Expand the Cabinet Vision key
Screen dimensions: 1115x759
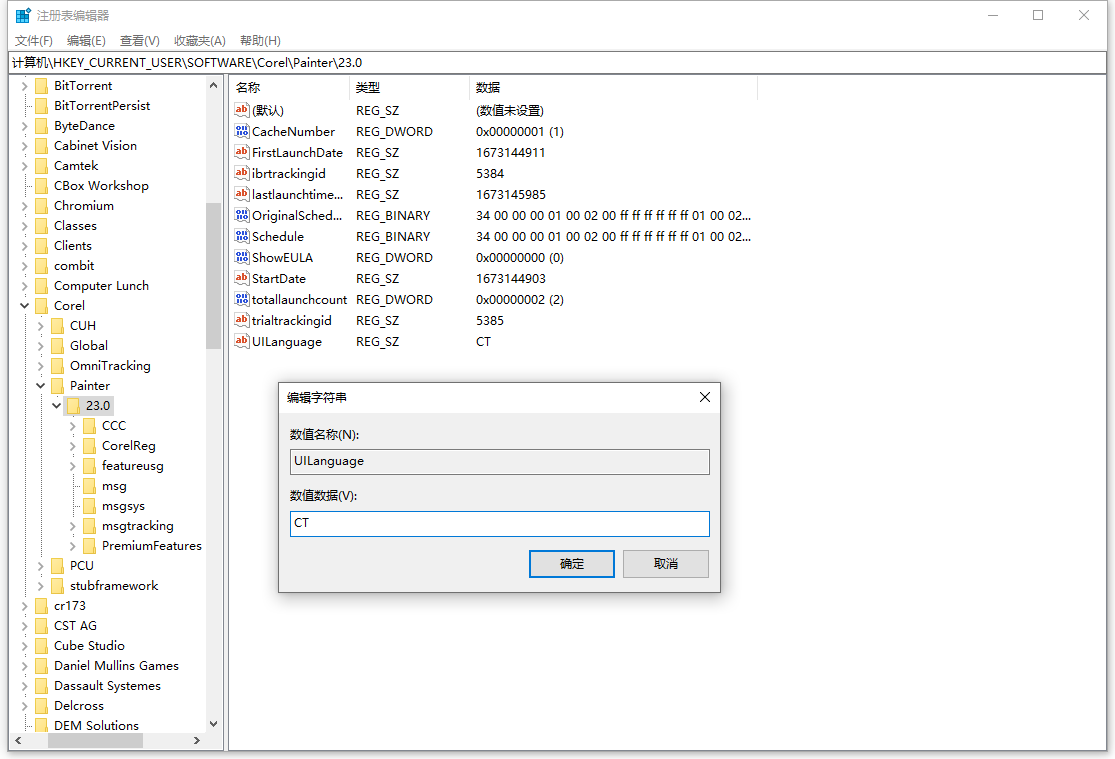tap(24, 146)
